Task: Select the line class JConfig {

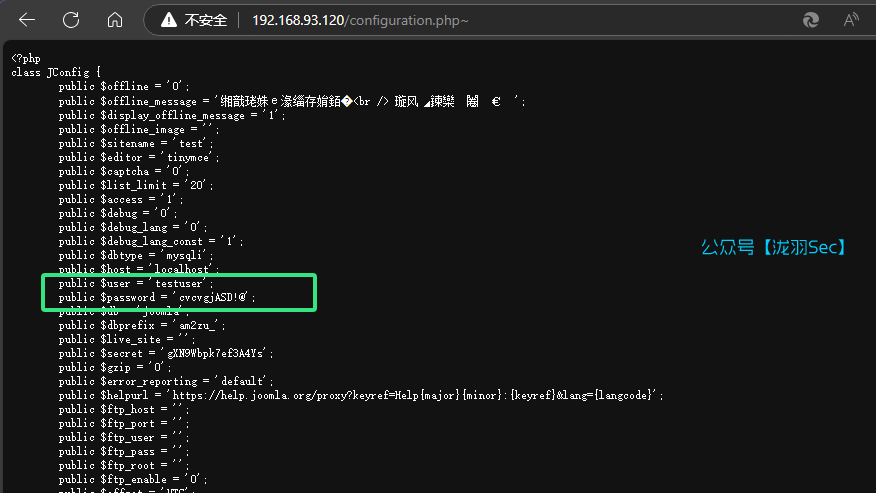Action: 56,72
